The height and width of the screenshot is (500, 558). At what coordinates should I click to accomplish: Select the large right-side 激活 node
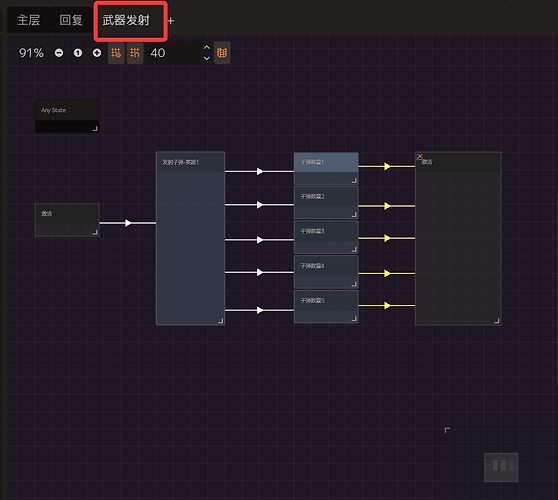coord(458,238)
